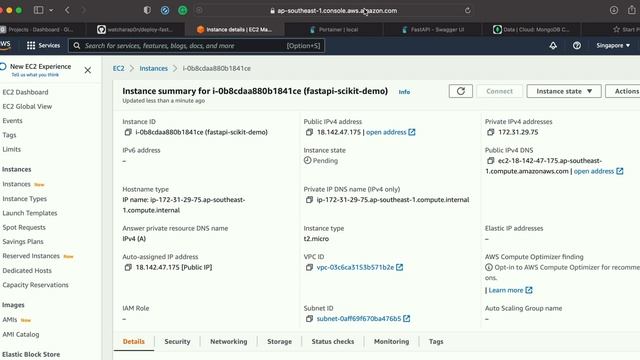The width and height of the screenshot is (640, 360).
Task: Go back in browser history
Action: pyautogui.click(x=67, y=10)
